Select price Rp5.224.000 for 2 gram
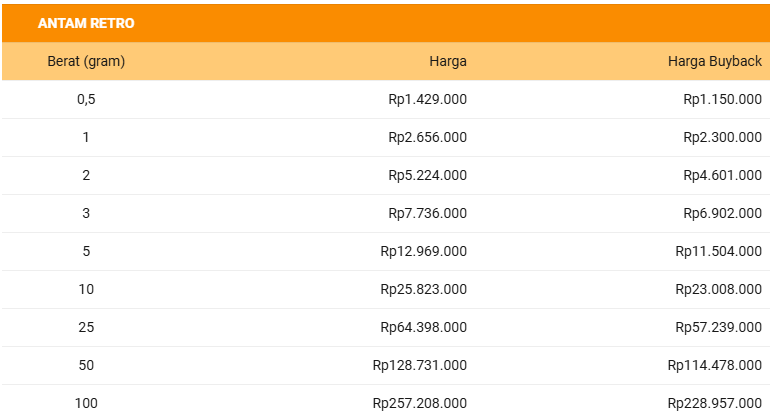The width and height of the screenshot is (773, 416). 427,175
